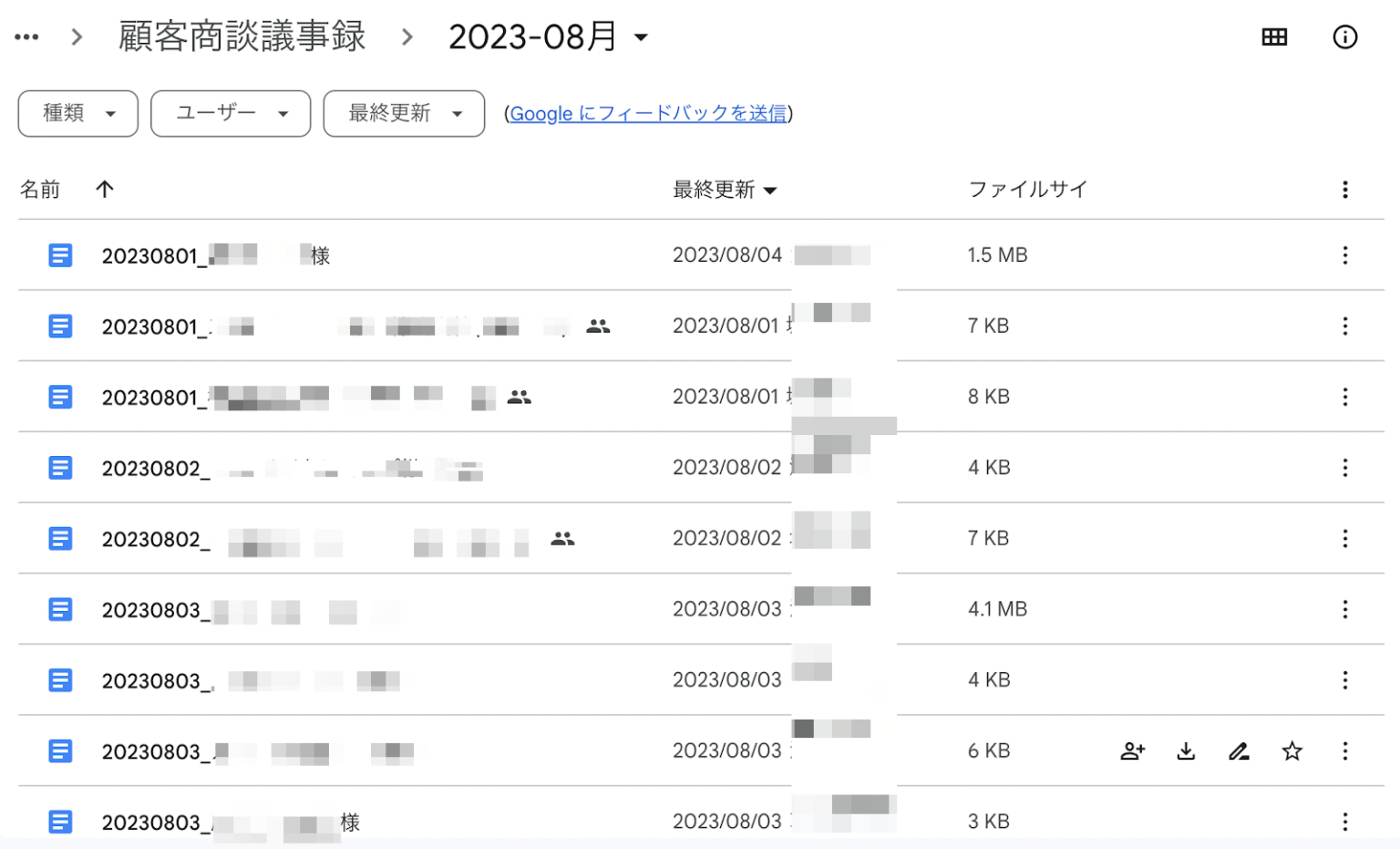Click the Google feedback link

click(648, 114)
